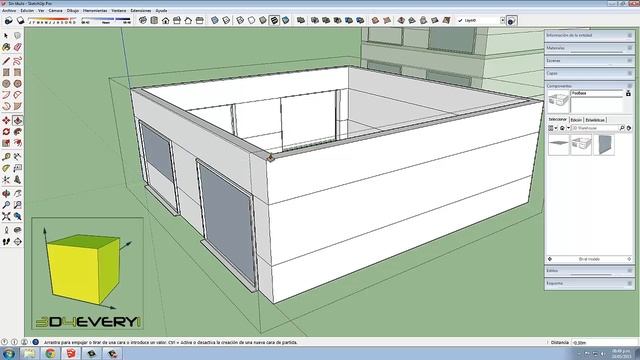Viewport: 640px width, 360px height.
Task: Switch to Top view
Action: click(x=154, y=20)
